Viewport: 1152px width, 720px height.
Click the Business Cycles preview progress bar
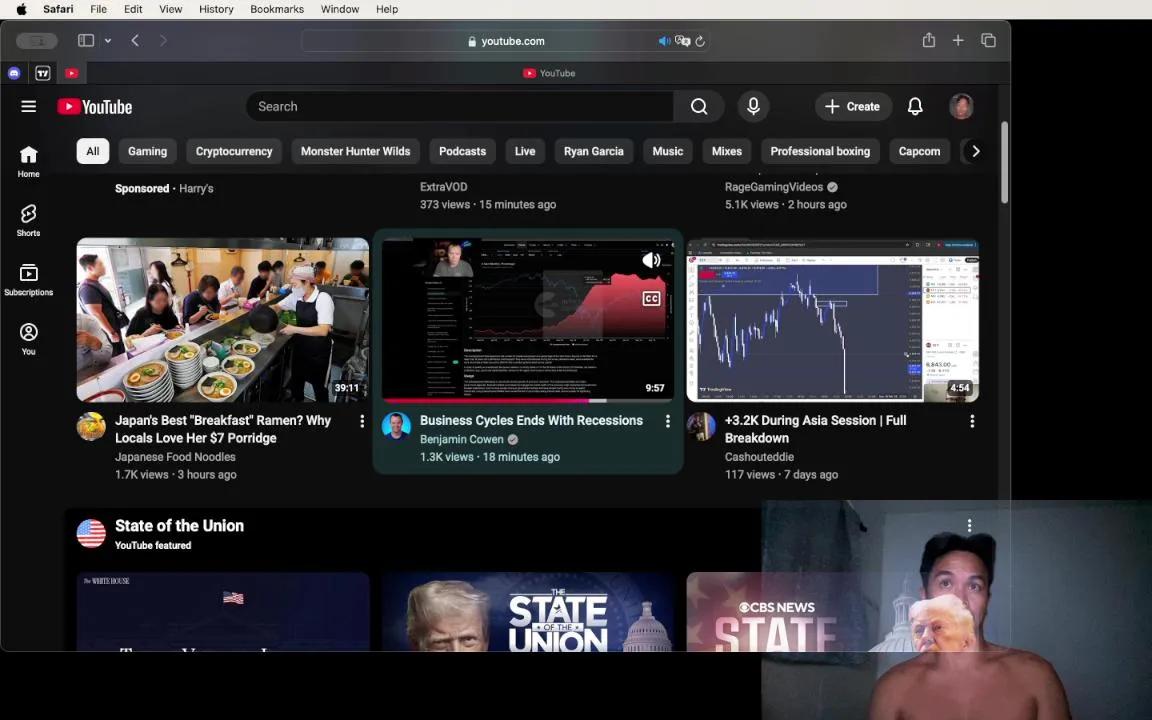point(528,400)
